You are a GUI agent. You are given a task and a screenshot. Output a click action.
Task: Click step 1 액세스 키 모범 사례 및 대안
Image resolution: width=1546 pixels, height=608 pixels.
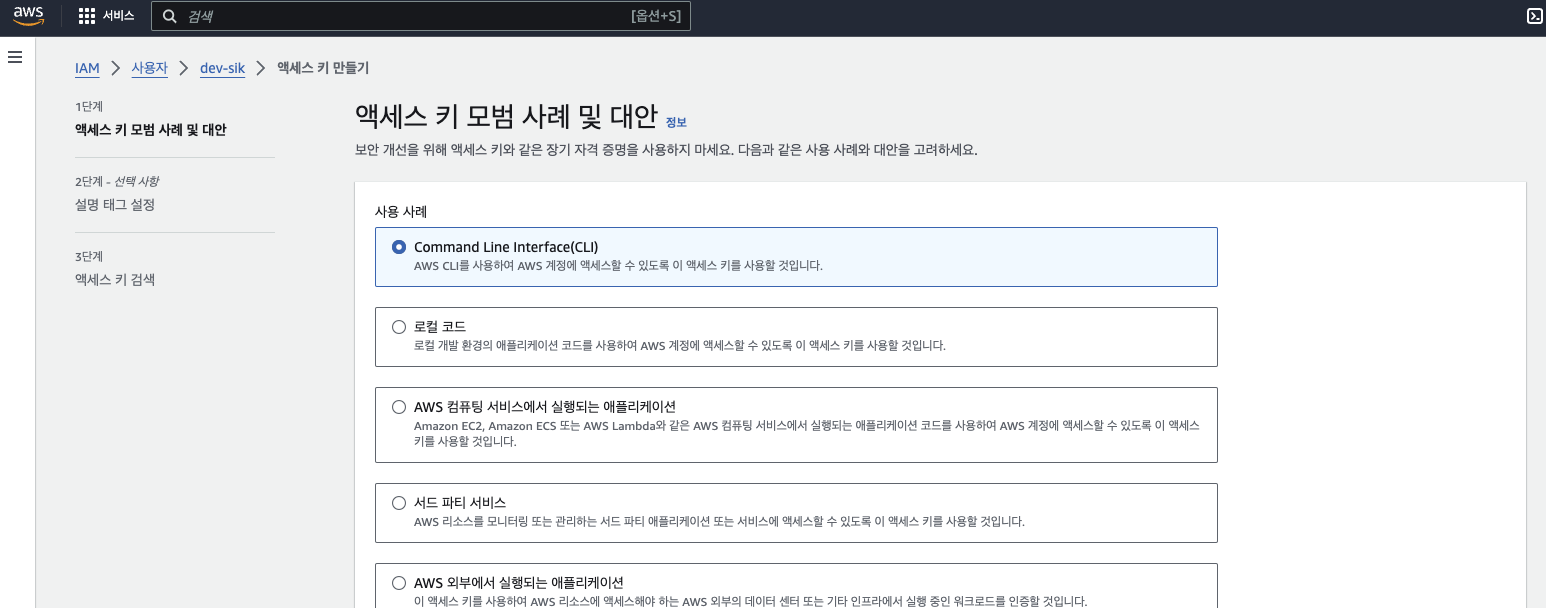151,130
